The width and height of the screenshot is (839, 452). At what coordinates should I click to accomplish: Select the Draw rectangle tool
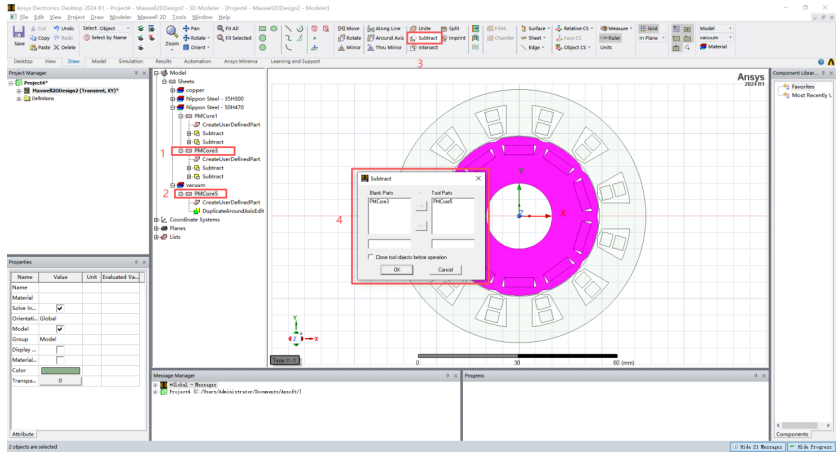coord(263,28)
